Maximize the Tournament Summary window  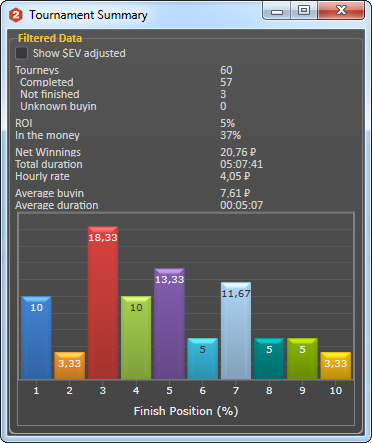[304, 11]
